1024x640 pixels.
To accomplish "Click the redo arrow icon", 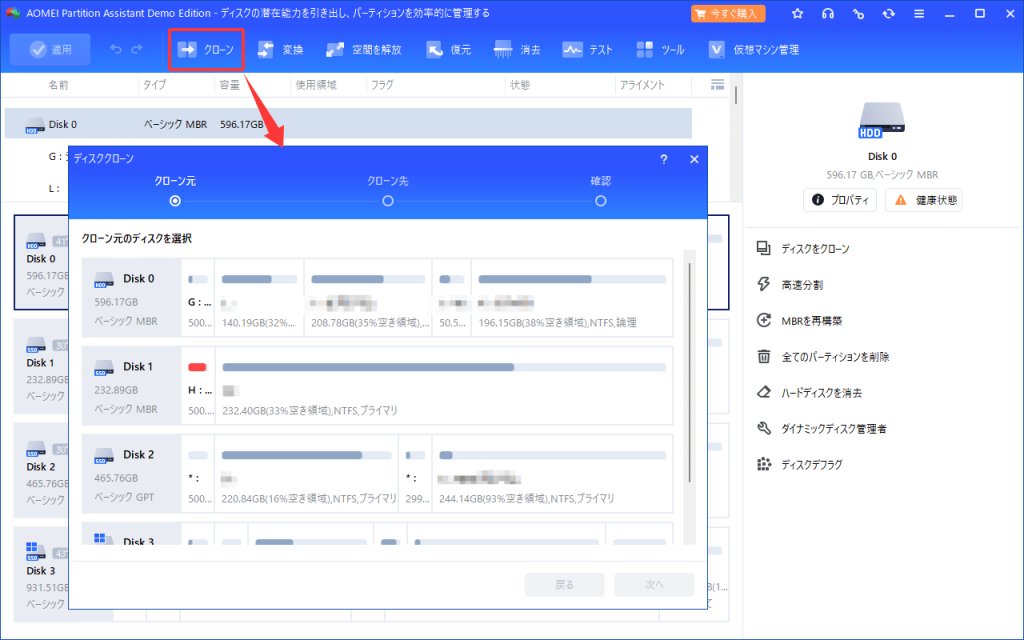I will (137, 49).
